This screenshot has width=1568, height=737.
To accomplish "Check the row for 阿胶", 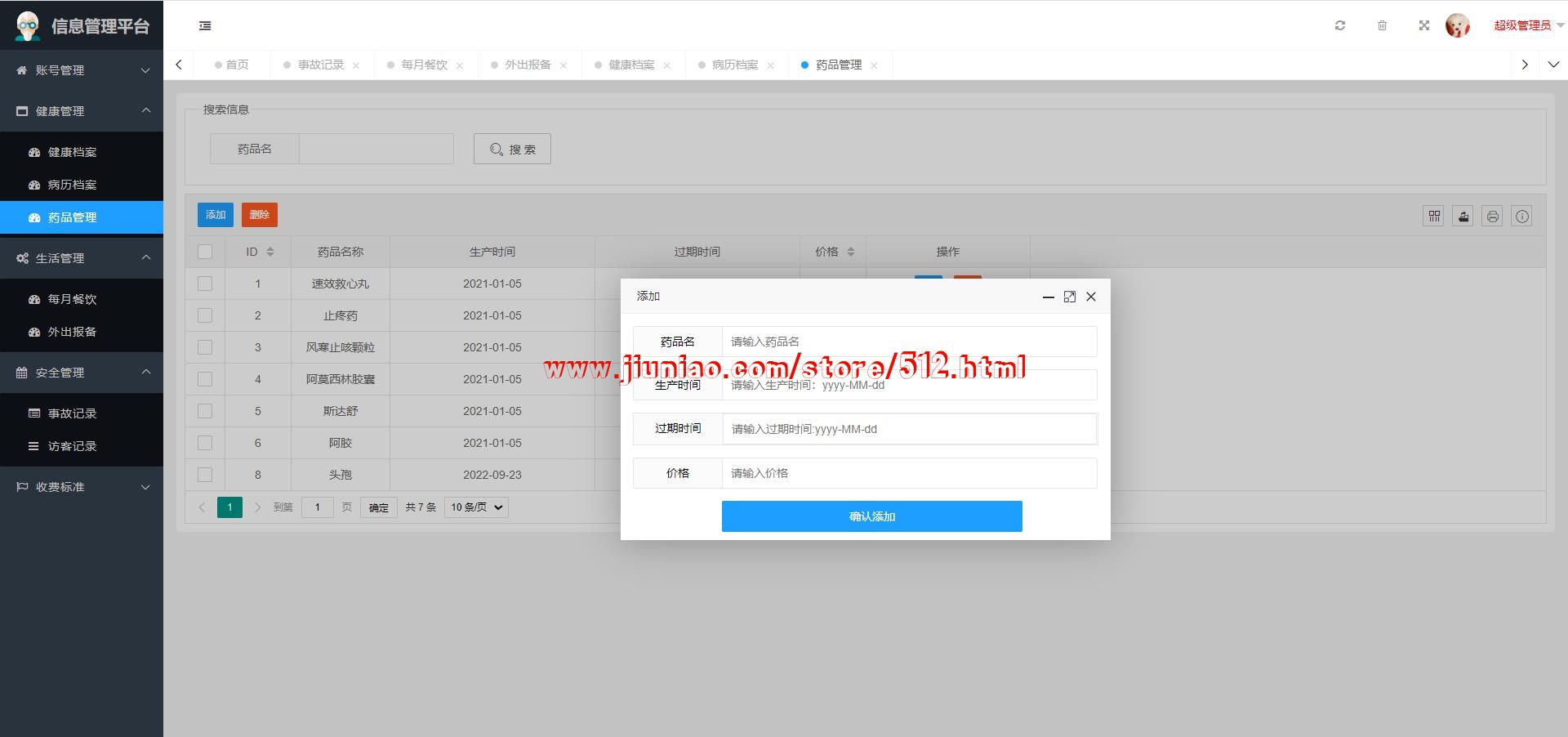I will (x=205, y=443).
